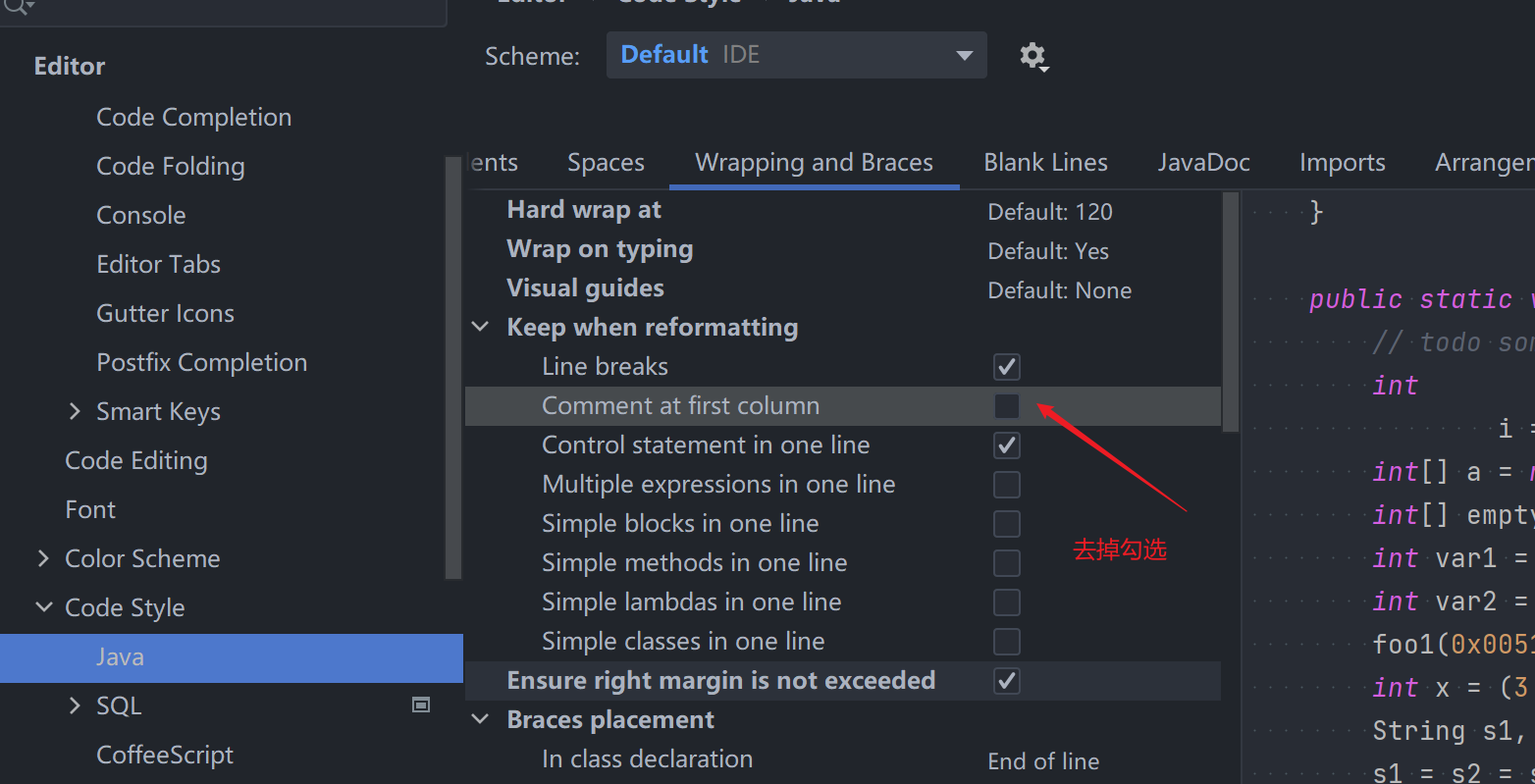1535x784 pixels.
Task: Uncheck Ensure right margin is not exceeded
Action: tap(1006, 681)
